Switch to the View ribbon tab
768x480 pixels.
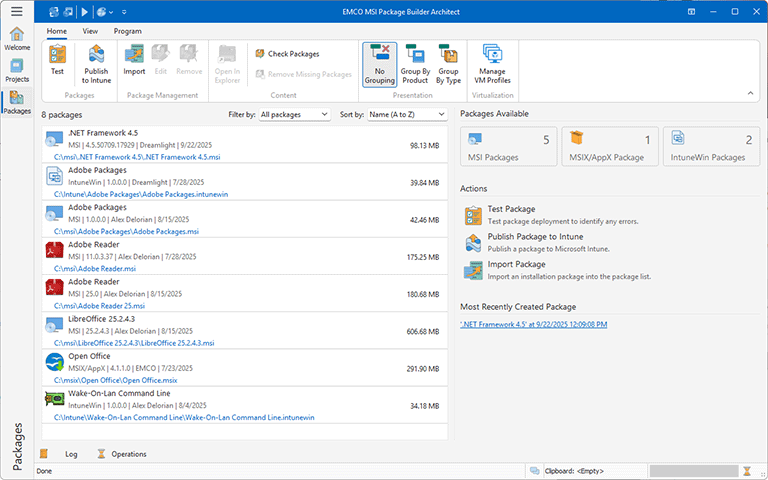90,31
